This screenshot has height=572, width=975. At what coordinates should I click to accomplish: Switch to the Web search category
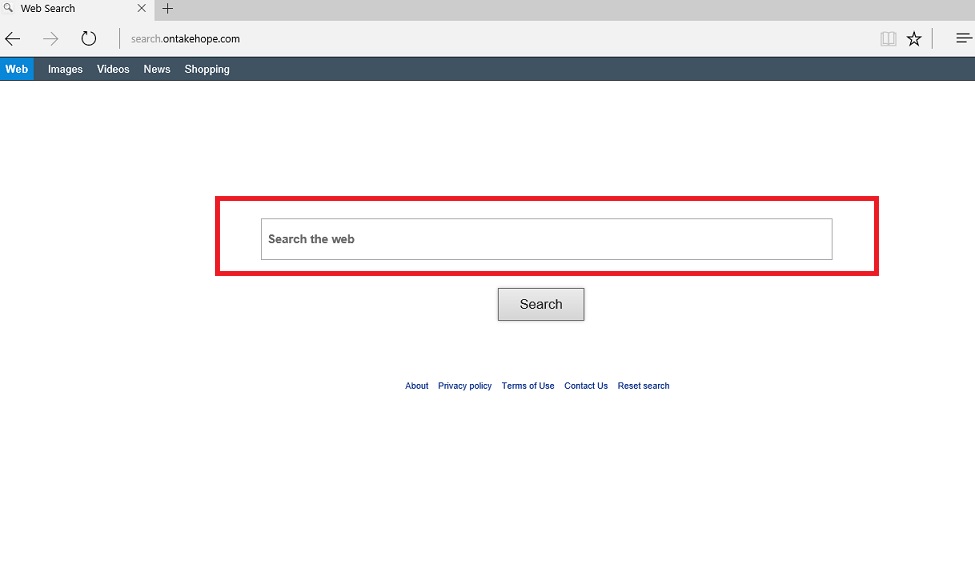(x=16, y=69)
